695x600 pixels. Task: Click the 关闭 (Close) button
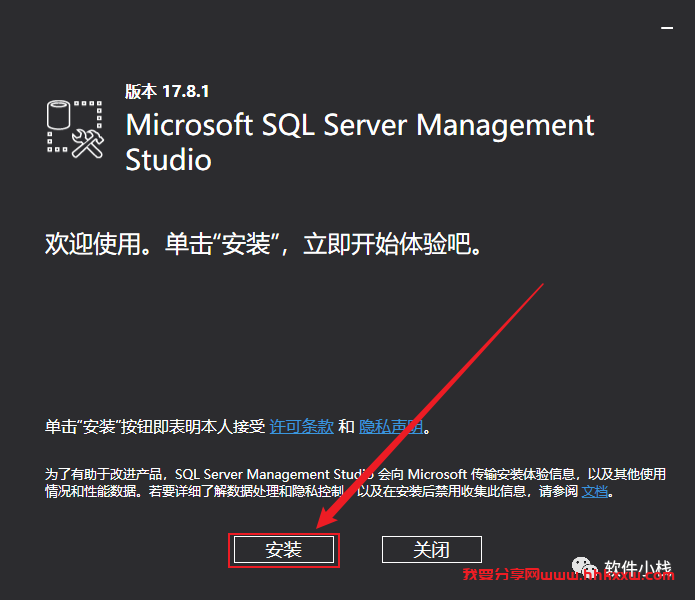pos(432,550)
